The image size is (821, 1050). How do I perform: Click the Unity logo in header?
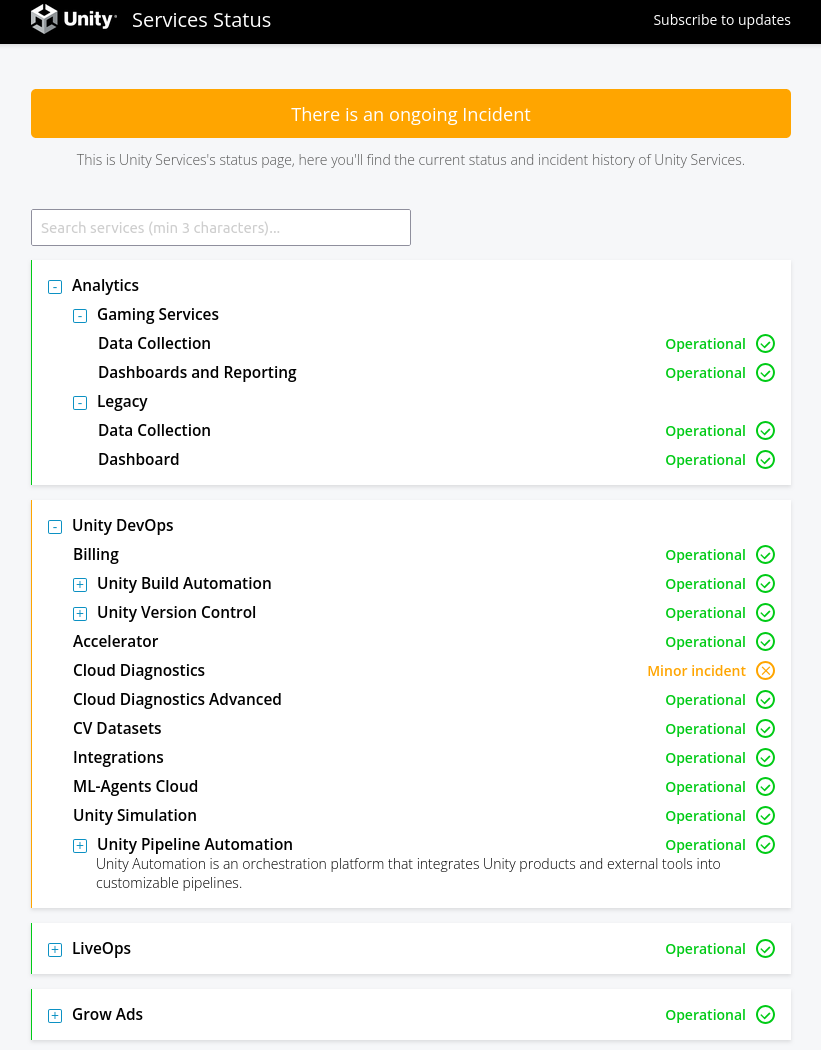tap(73, 20)
